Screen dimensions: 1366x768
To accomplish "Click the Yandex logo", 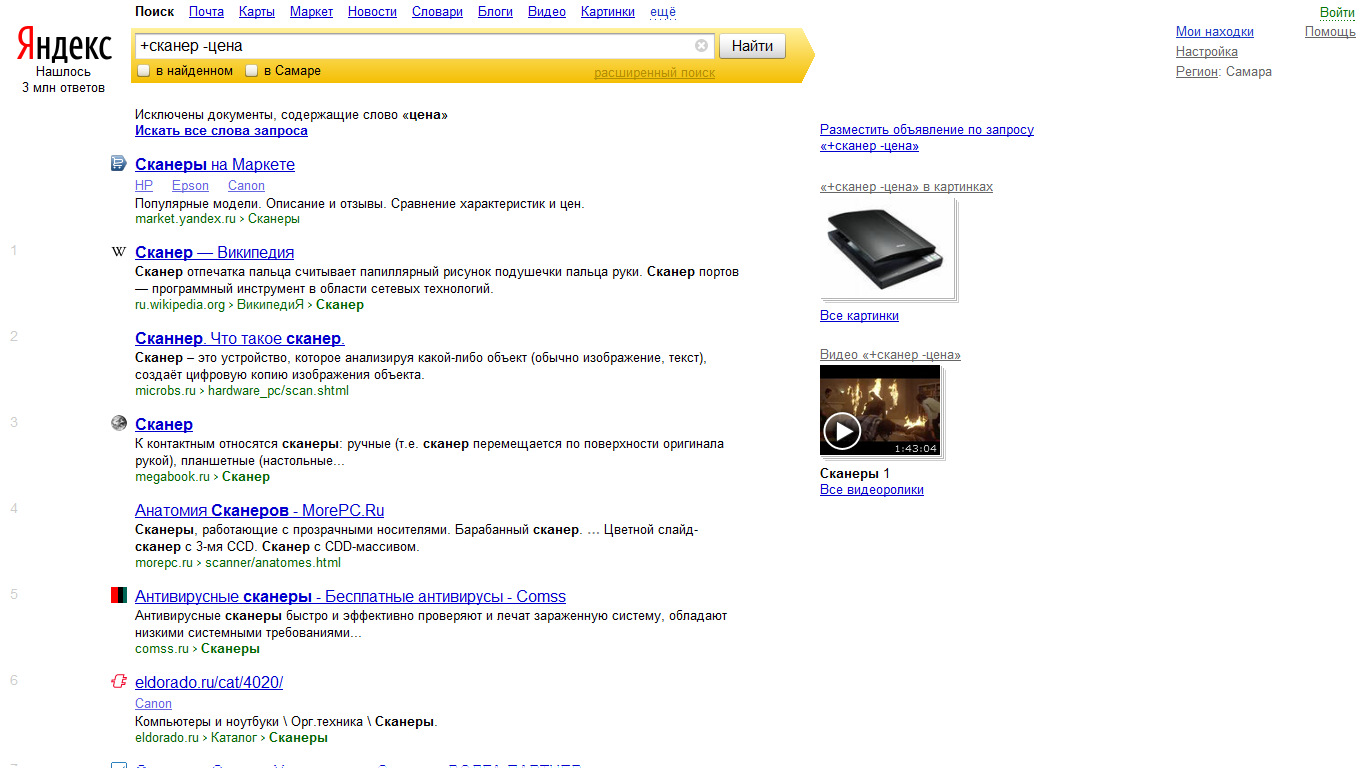I will pos(64,46).
